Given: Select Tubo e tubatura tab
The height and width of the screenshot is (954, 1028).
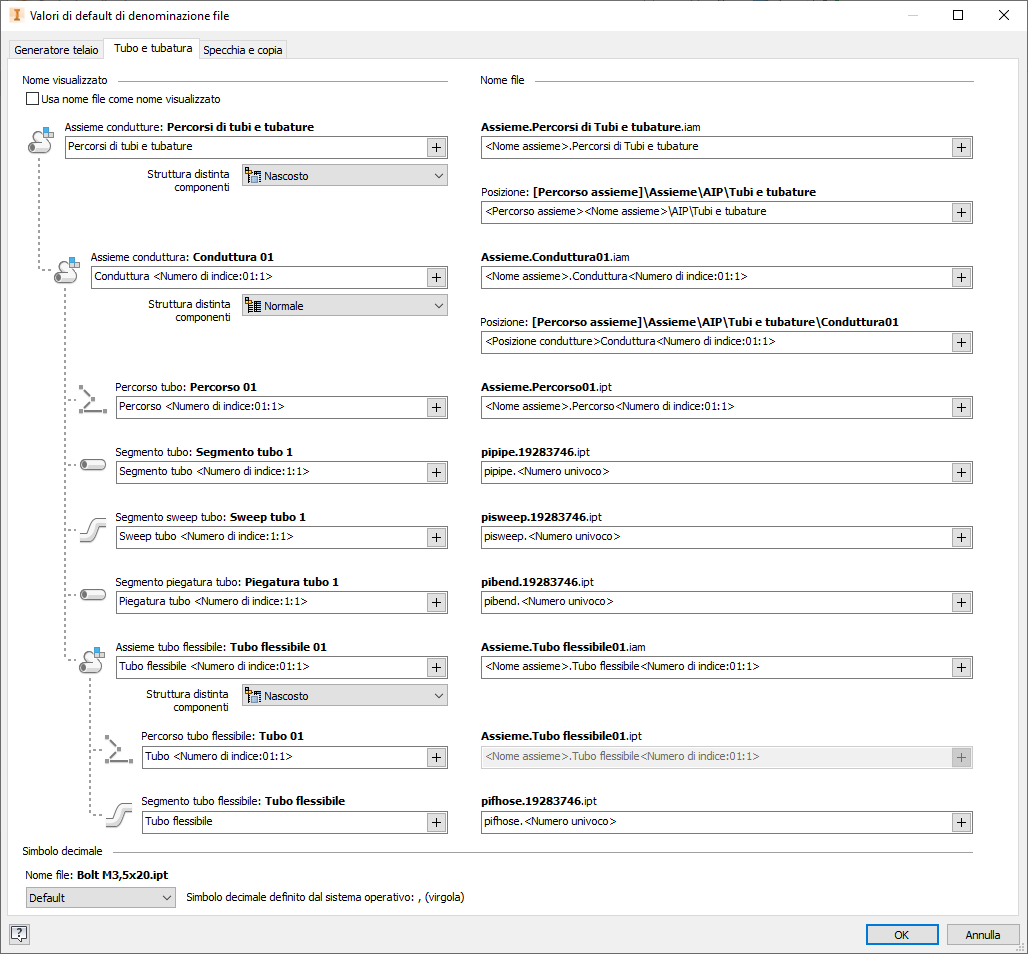Looking at the screenshot, I should 153,48.
